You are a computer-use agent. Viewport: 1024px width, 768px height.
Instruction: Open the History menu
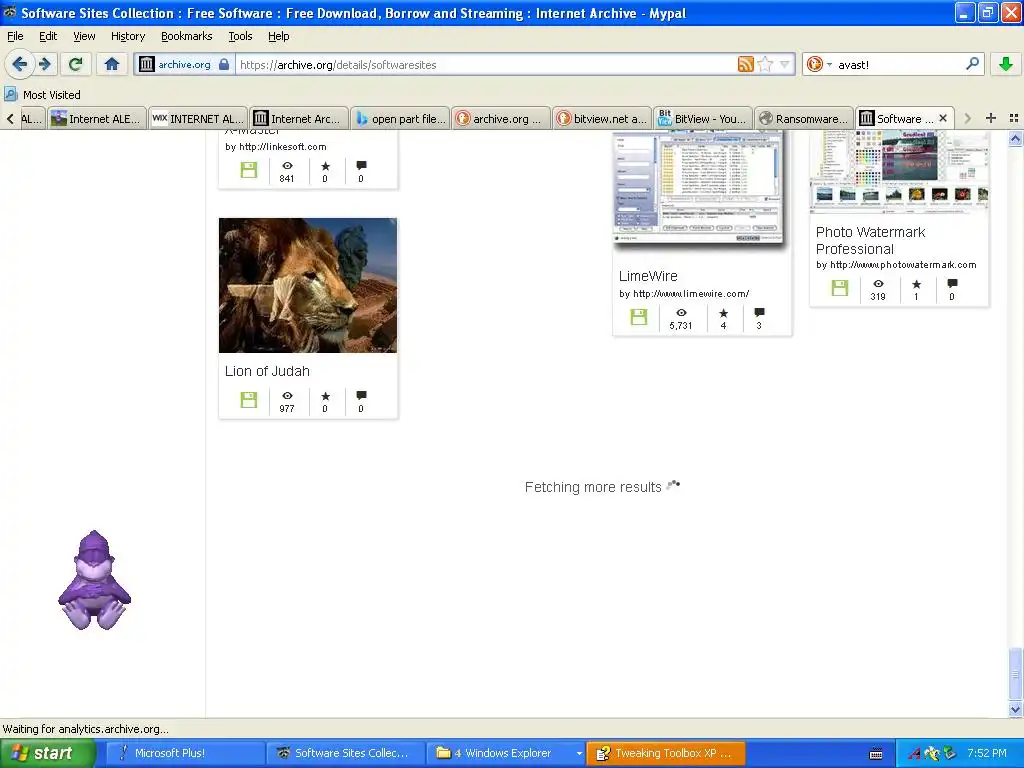[x=128, y=36]
